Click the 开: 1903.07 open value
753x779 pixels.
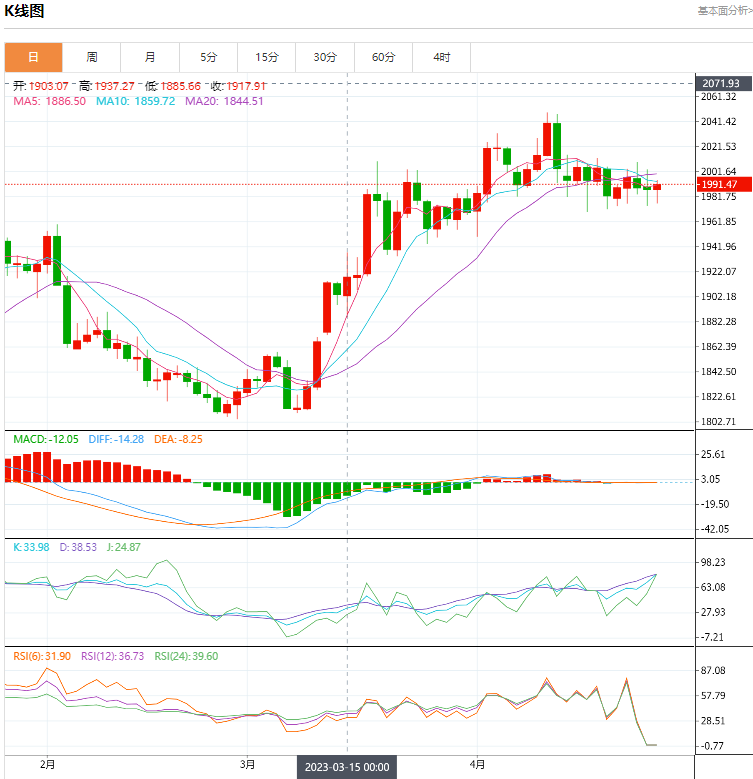click(x=41, y=86)
